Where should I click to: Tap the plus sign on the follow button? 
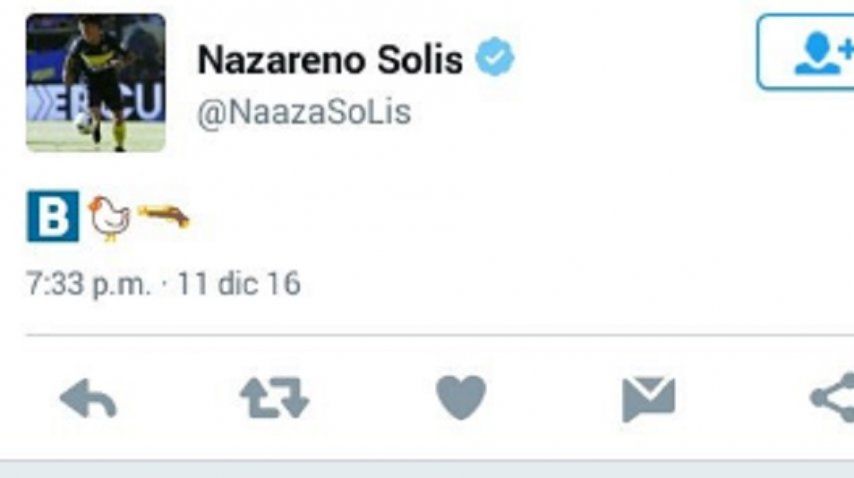[846, 50]
